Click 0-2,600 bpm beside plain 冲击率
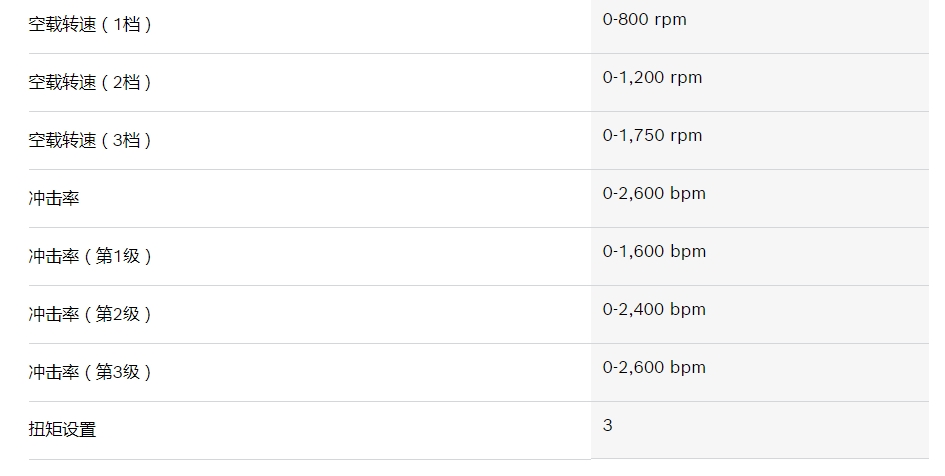This screenshot has width=945, height=476. pyautogui.click(x=654, y=193)
